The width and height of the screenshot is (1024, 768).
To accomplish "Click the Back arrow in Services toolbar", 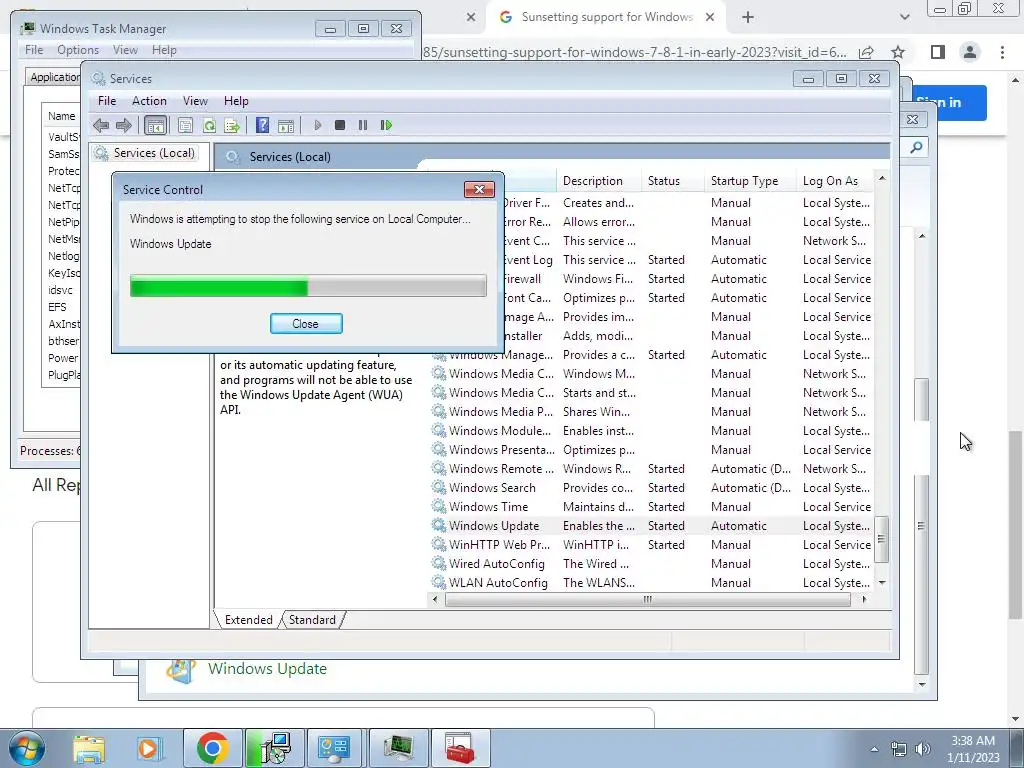I will pos(101,125).
